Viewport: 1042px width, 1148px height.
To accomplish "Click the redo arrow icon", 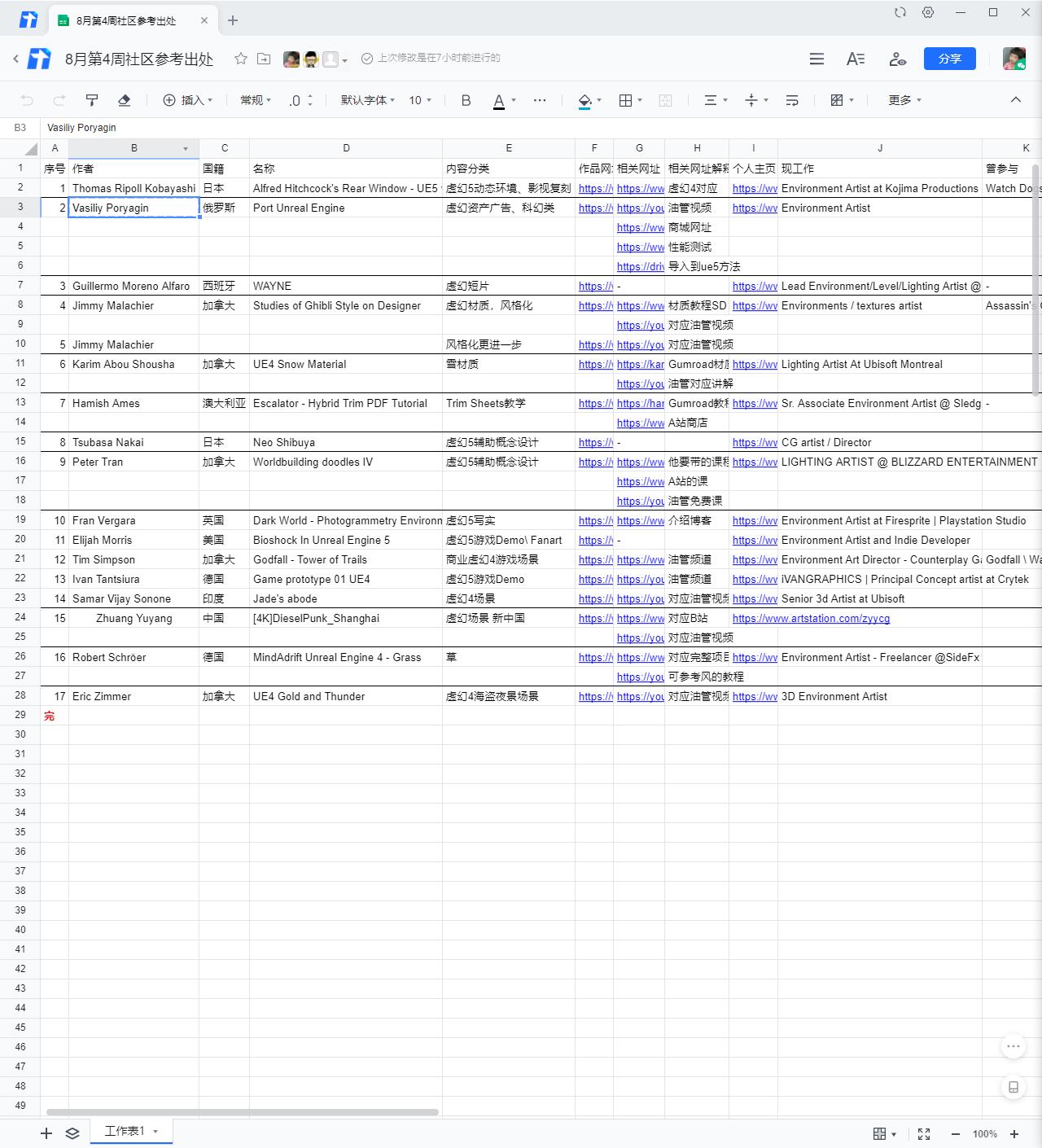I will pyautogui.click(x=59, y=100).
